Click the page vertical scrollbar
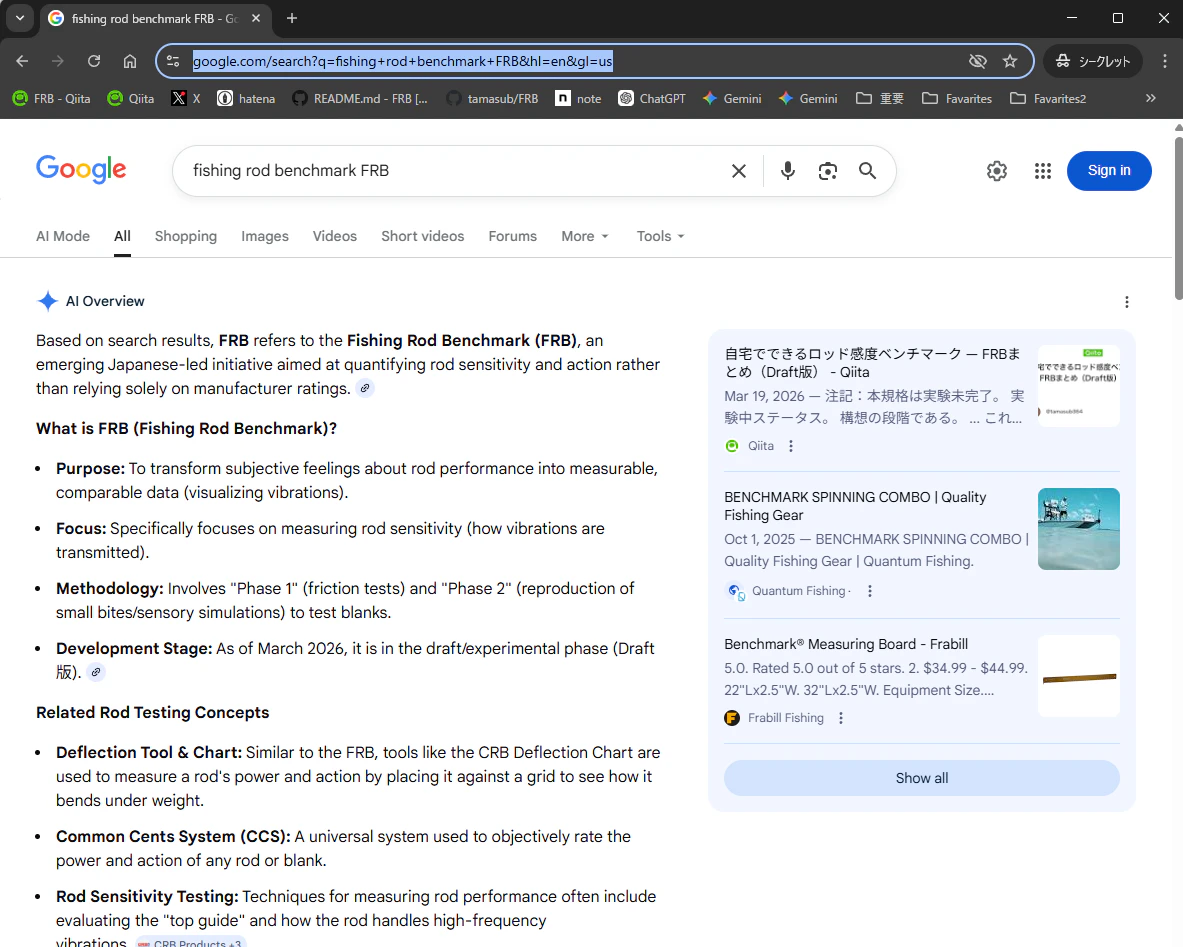Screen dimensions: 1183x947 click(x=1178, y=217)
